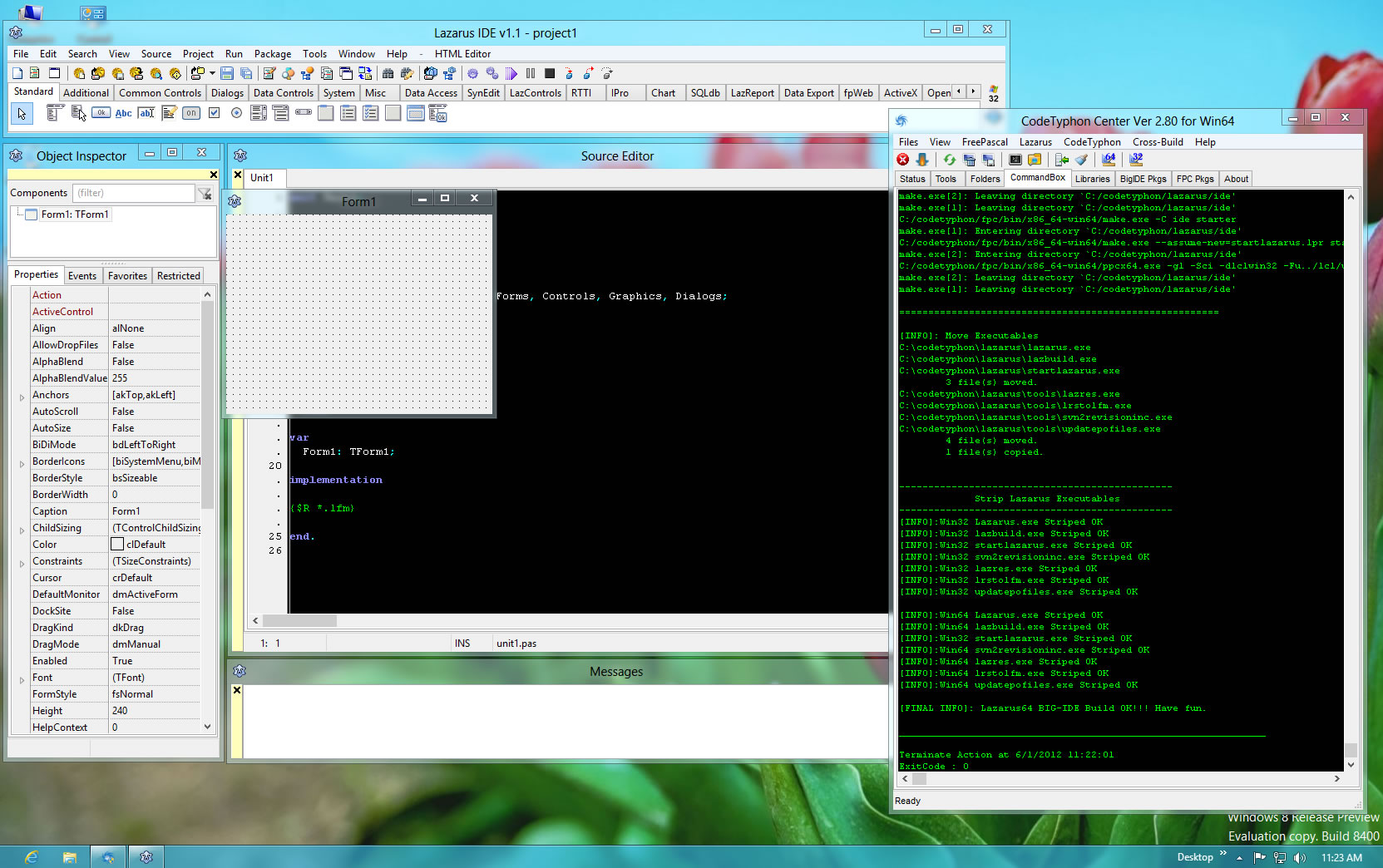Click the 64-bit build icon in CodeTyphon
The height and width of the screenshot is (868, 1383).
point(1109,160)
